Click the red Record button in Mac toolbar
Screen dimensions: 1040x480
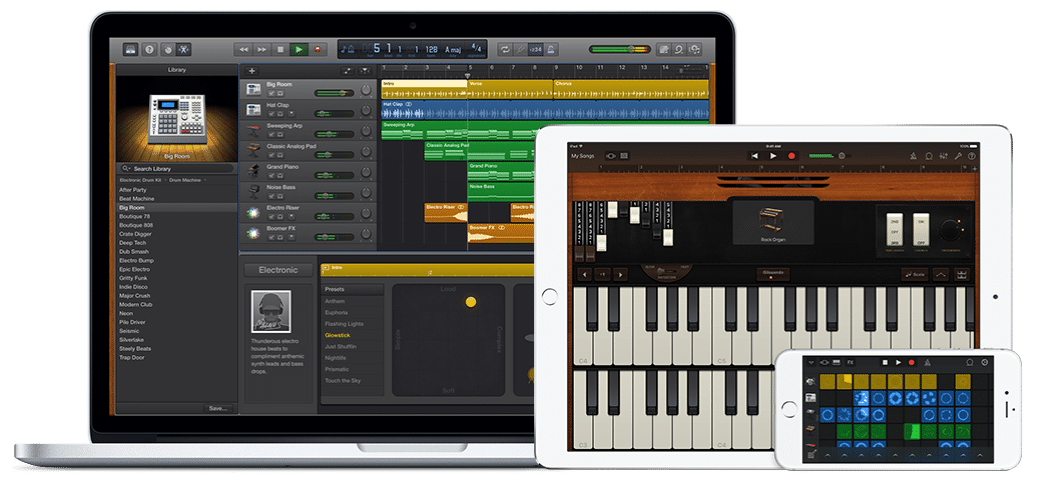point(318,49)
